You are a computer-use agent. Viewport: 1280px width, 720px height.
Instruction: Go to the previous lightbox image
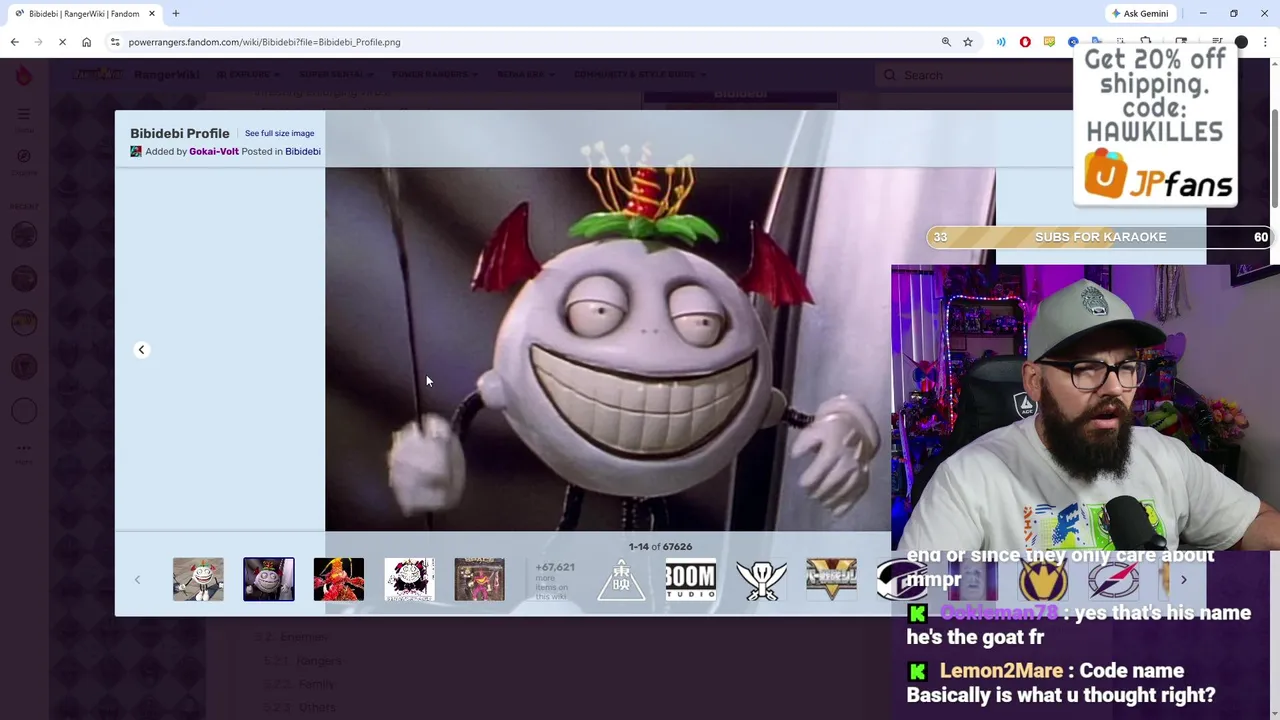point(141,350)
